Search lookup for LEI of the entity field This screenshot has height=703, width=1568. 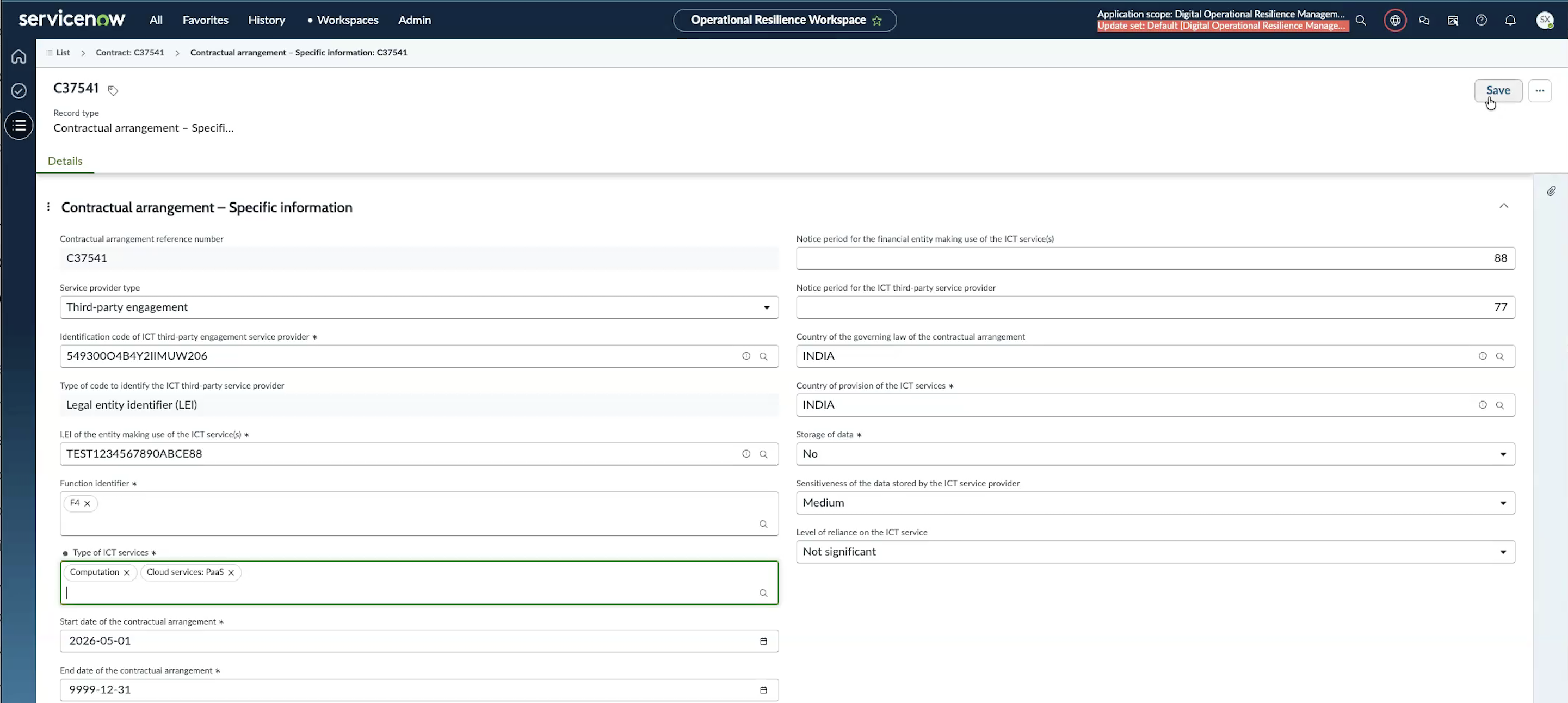[x=763, y=454]
